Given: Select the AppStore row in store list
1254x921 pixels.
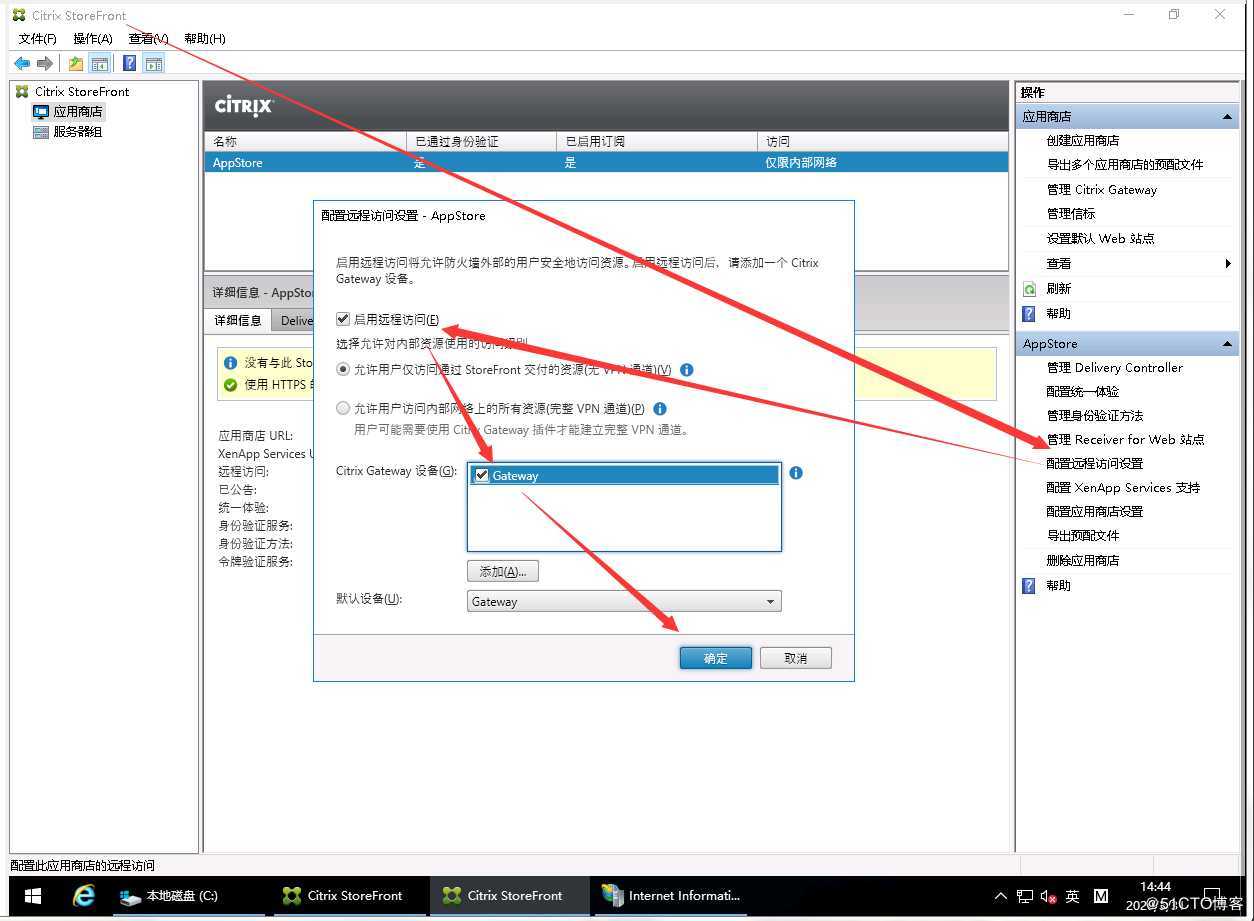Looking at the screenshot, I should 606,162.
